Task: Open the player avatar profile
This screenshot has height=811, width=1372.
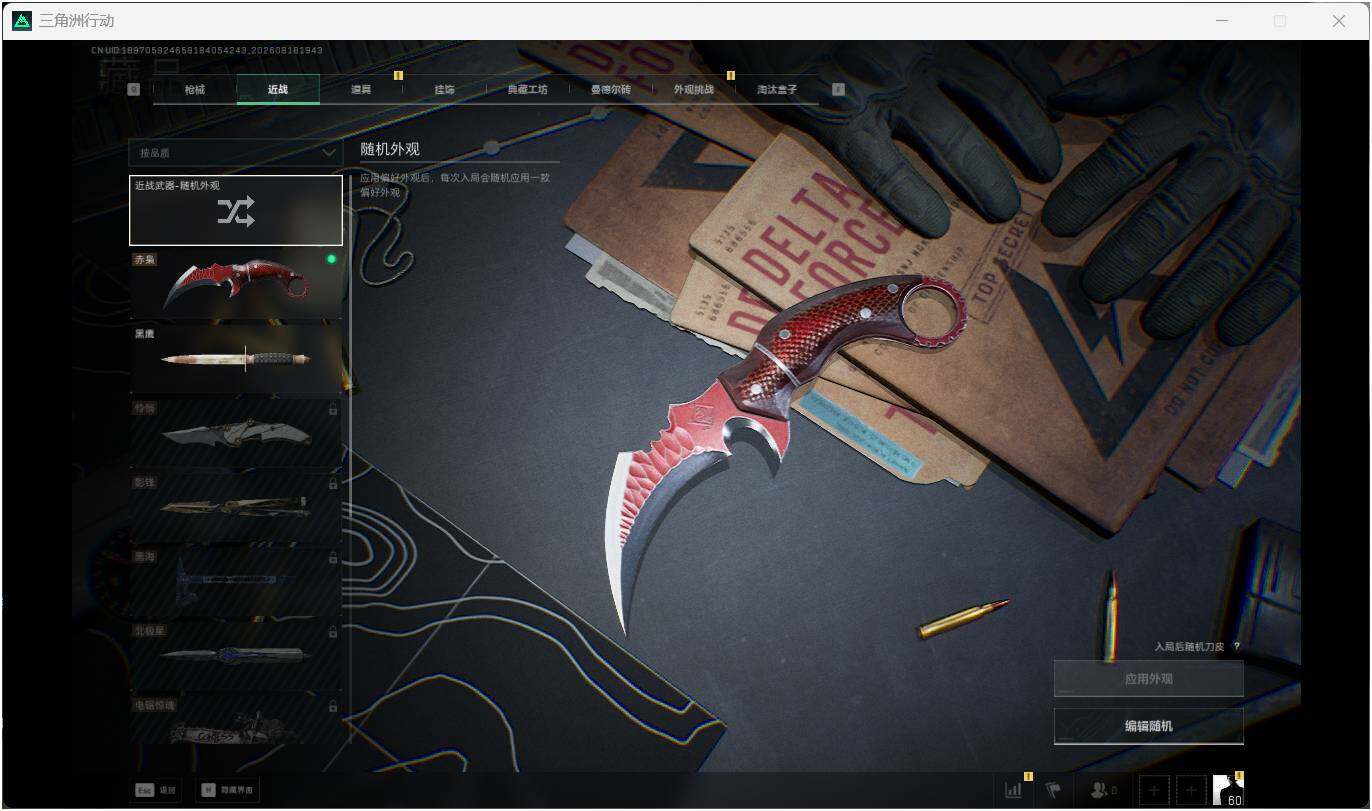Action: 1228,789
